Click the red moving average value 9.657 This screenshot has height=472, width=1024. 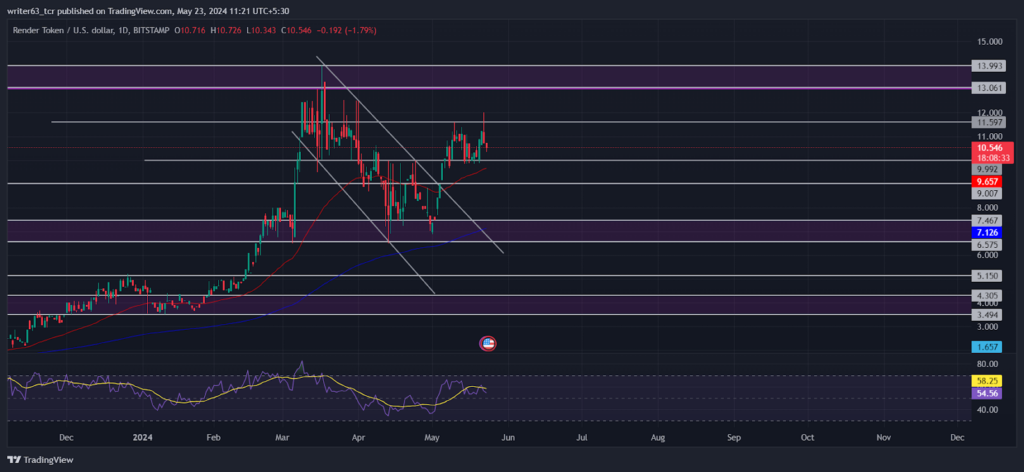[x=985, y=181]
